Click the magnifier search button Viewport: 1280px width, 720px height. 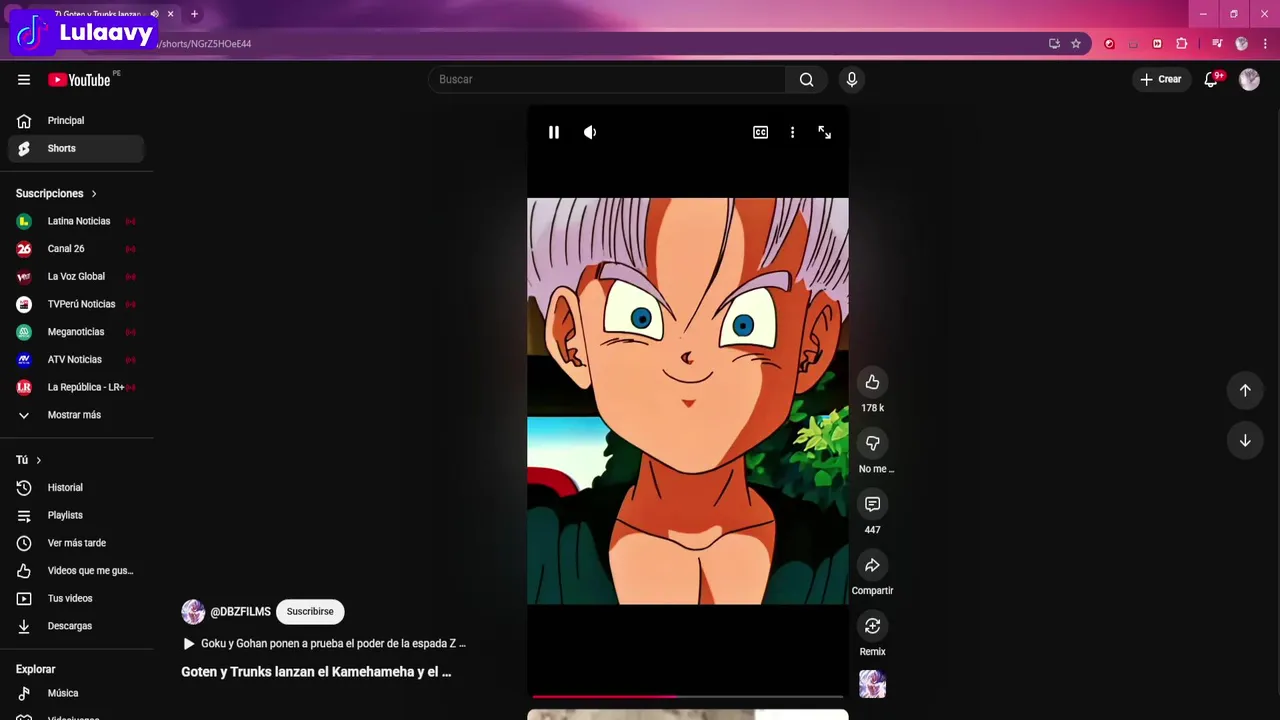806,79
